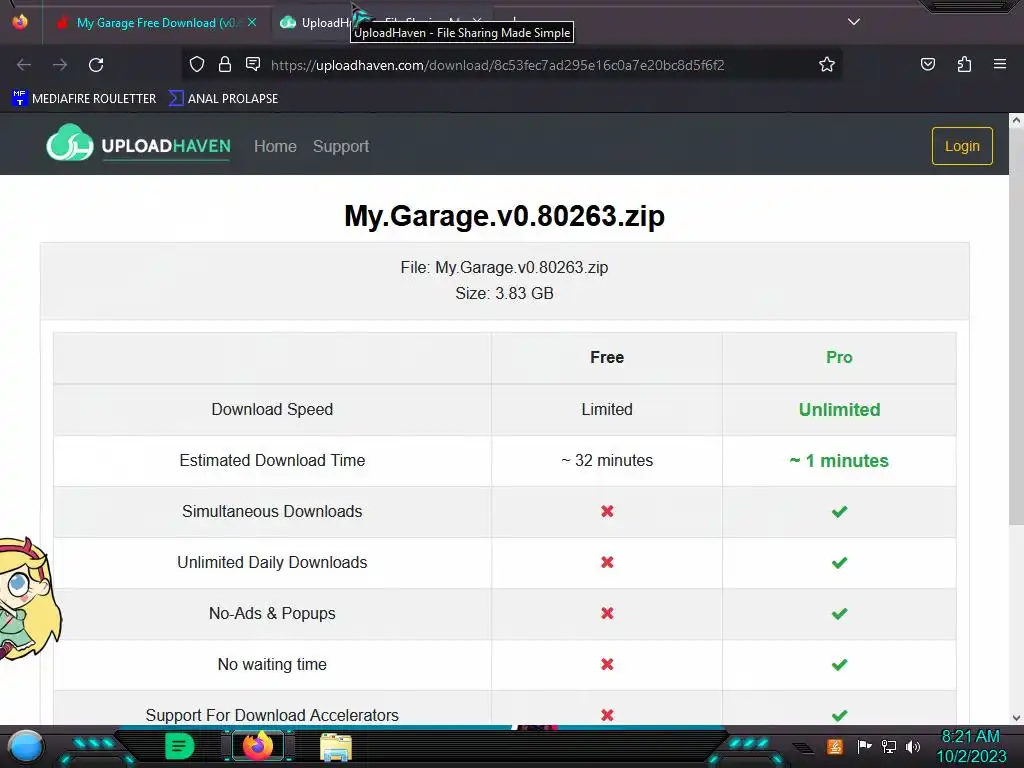Screen dimensions: 1024x768
Task: Close the My Garage Free Download tab
Action: [x=252, y=22]
